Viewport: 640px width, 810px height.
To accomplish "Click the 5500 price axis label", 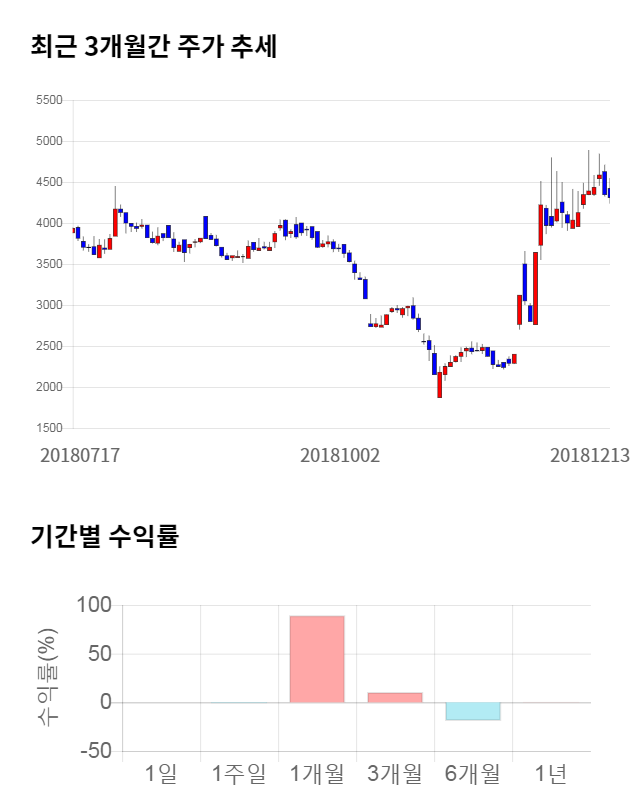I will (x=48, y=100).
